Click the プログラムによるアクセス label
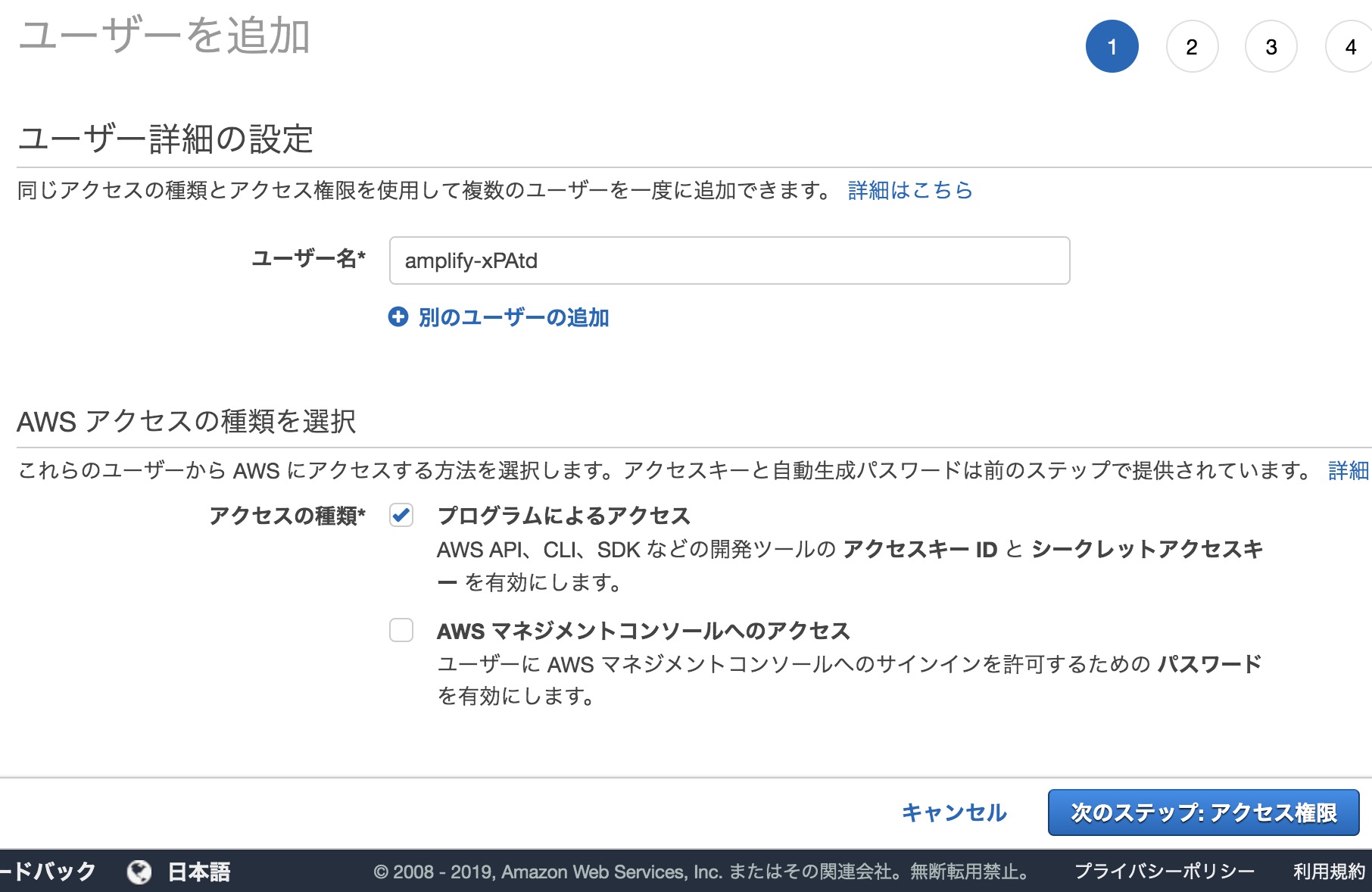This screenshot has width=1372, height=892. [x=564, y=516]
